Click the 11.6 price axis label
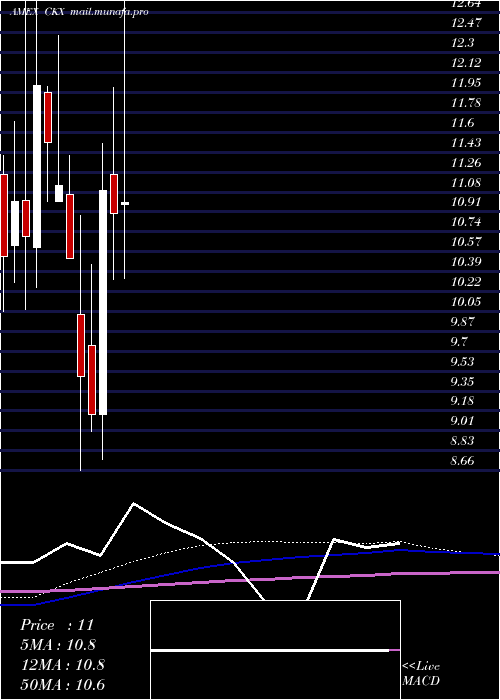Image resolution: width=500 pixels, height=700 pixels. tap(462, 123)
